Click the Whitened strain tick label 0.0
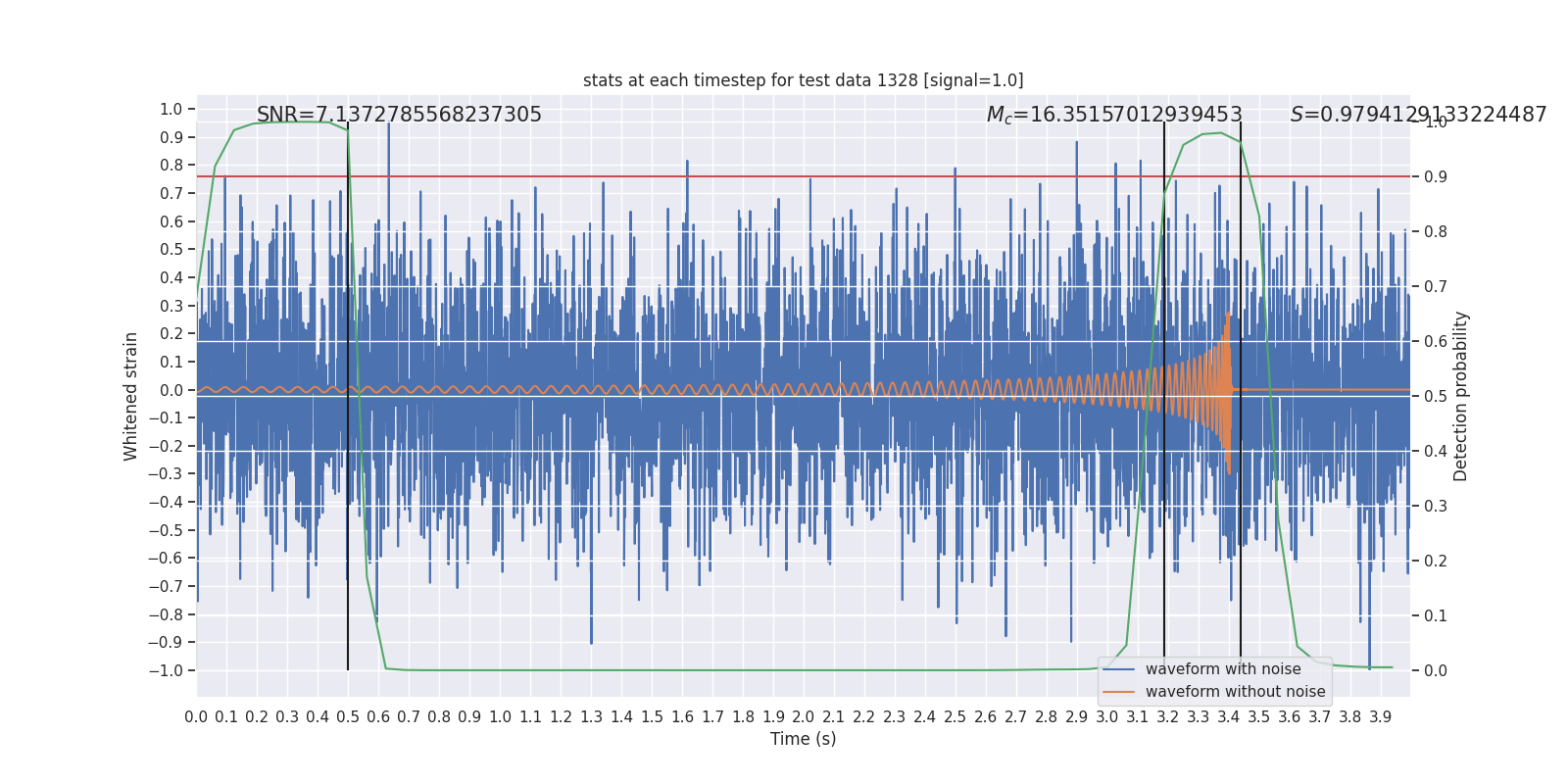1568x784 pixels. (171, 390)
